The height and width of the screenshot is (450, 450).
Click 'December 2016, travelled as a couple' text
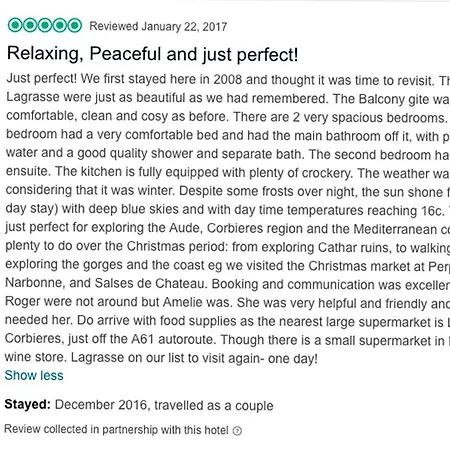coord(164,405)
